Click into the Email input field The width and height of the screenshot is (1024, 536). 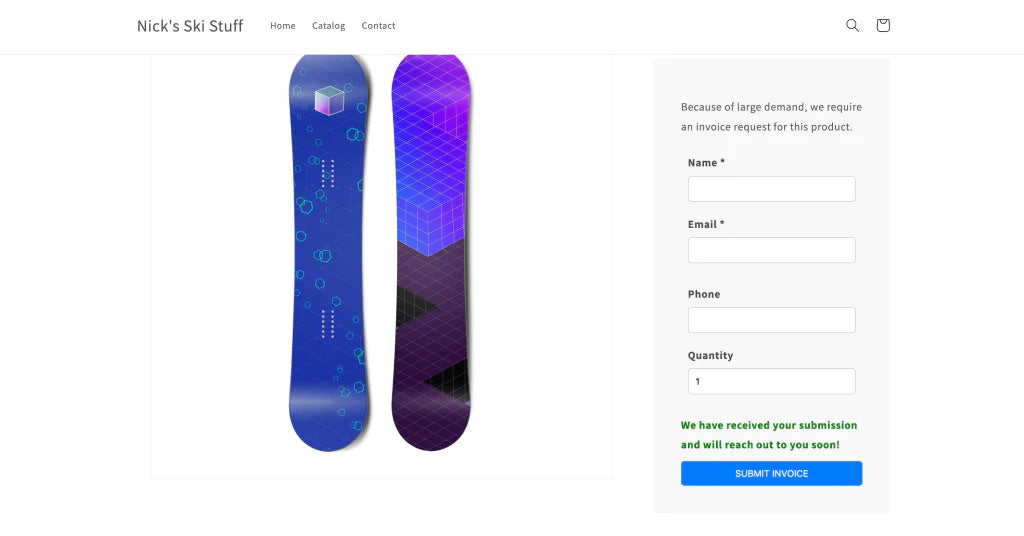pos(771,250)
